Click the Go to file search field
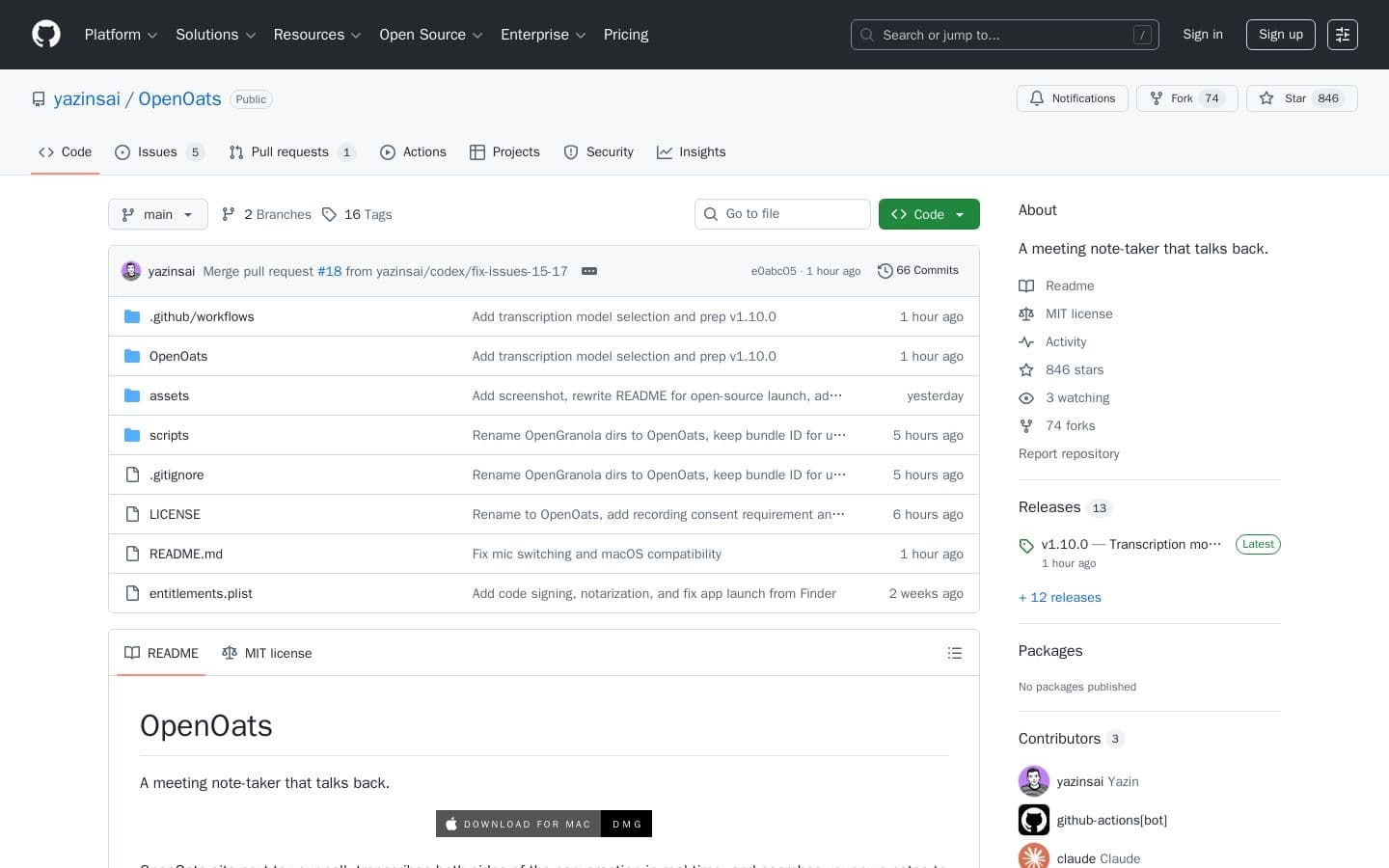The width and height of the screenshot is (1389, 868). (782, 214)
